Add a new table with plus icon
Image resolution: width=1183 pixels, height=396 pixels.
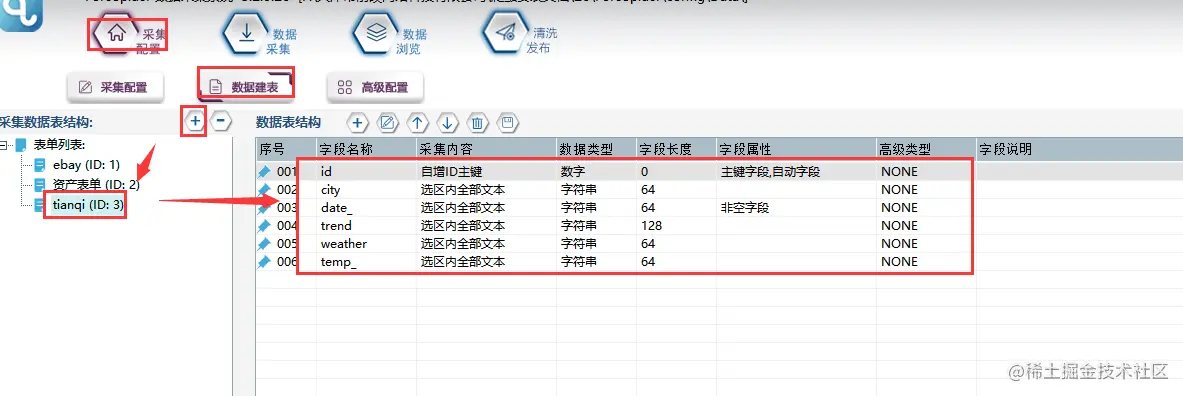point(195,121)
